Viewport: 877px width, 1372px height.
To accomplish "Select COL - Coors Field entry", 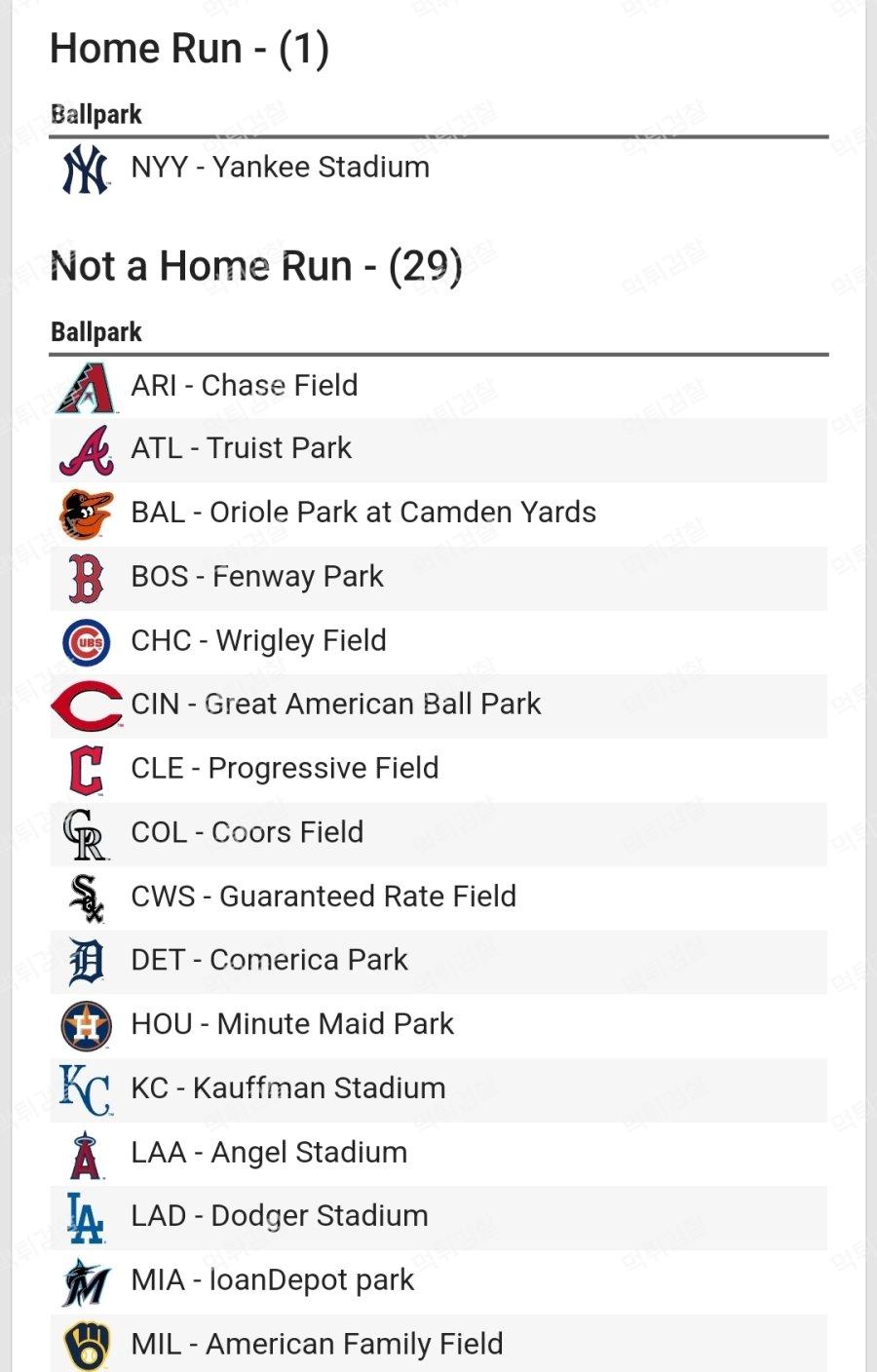I will tap(438, 834).
